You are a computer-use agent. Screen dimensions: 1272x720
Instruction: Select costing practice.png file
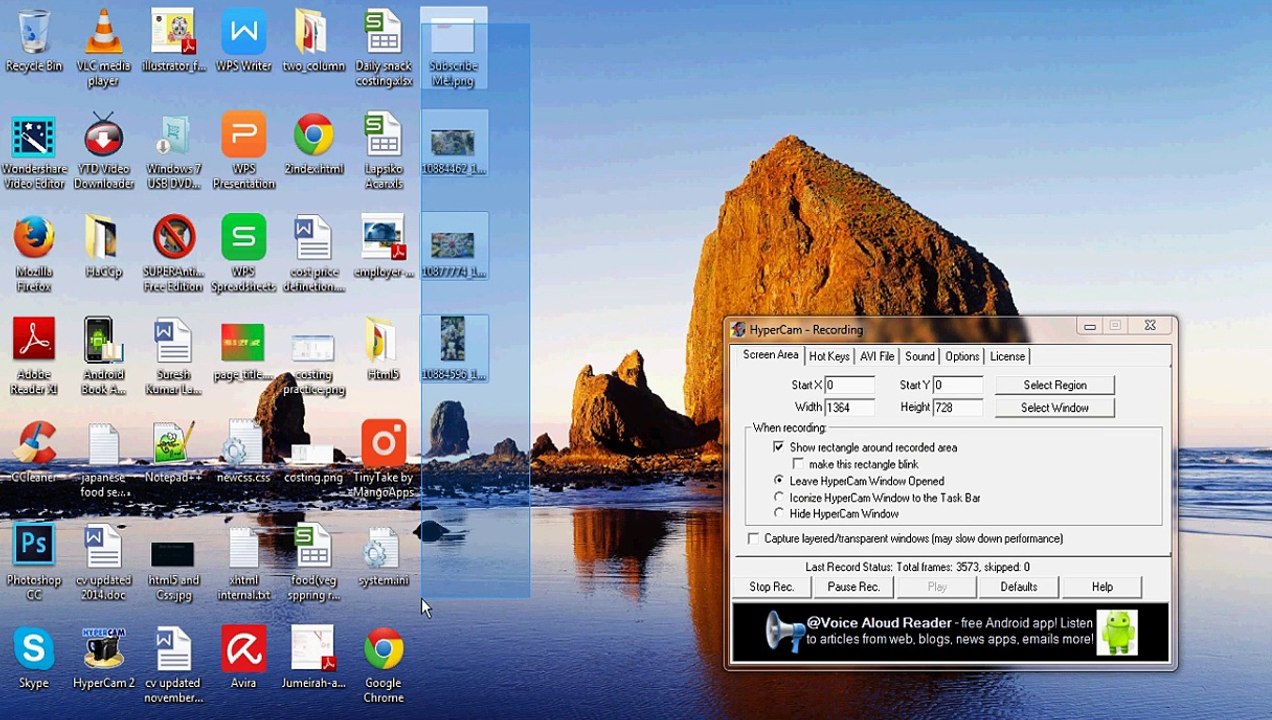[x=313, y=364]
